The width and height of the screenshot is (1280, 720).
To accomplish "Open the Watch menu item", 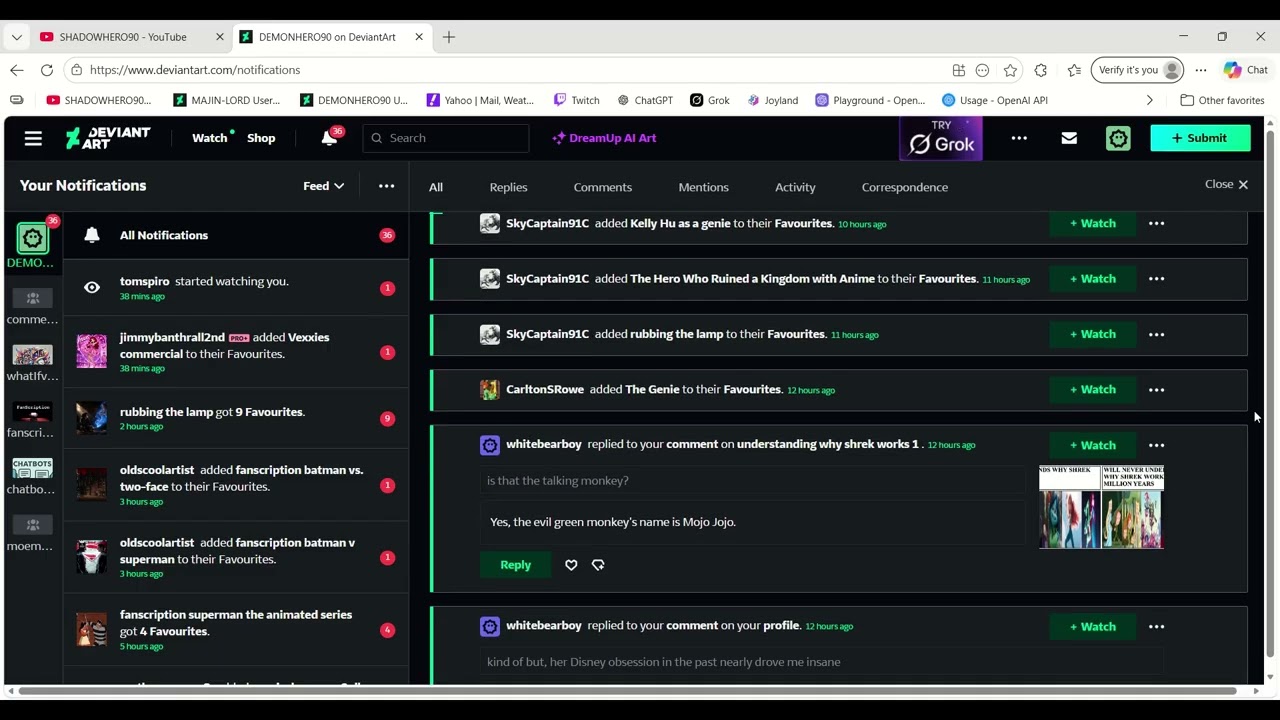I will [210, 138].
